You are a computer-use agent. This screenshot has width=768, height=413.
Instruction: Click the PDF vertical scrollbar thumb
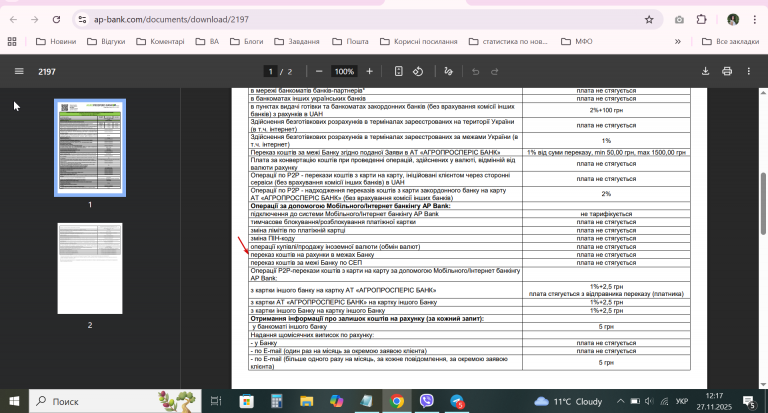(x=763, y=204)
